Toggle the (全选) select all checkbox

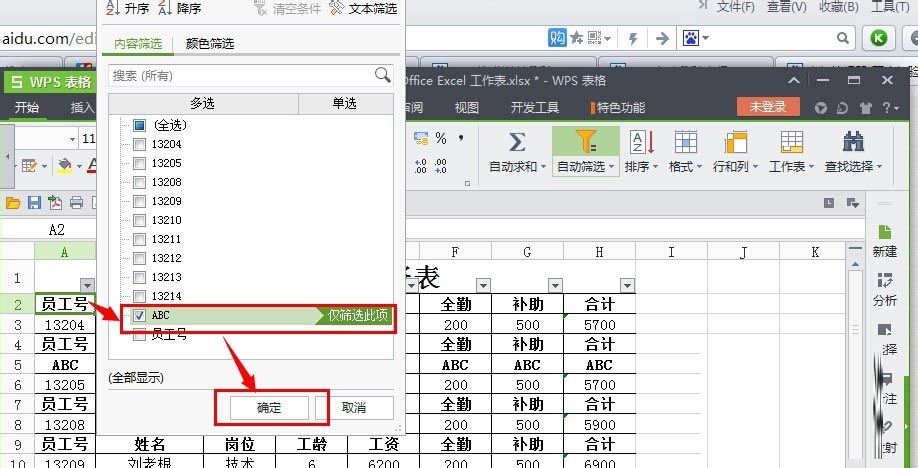(x=139, y=126)
